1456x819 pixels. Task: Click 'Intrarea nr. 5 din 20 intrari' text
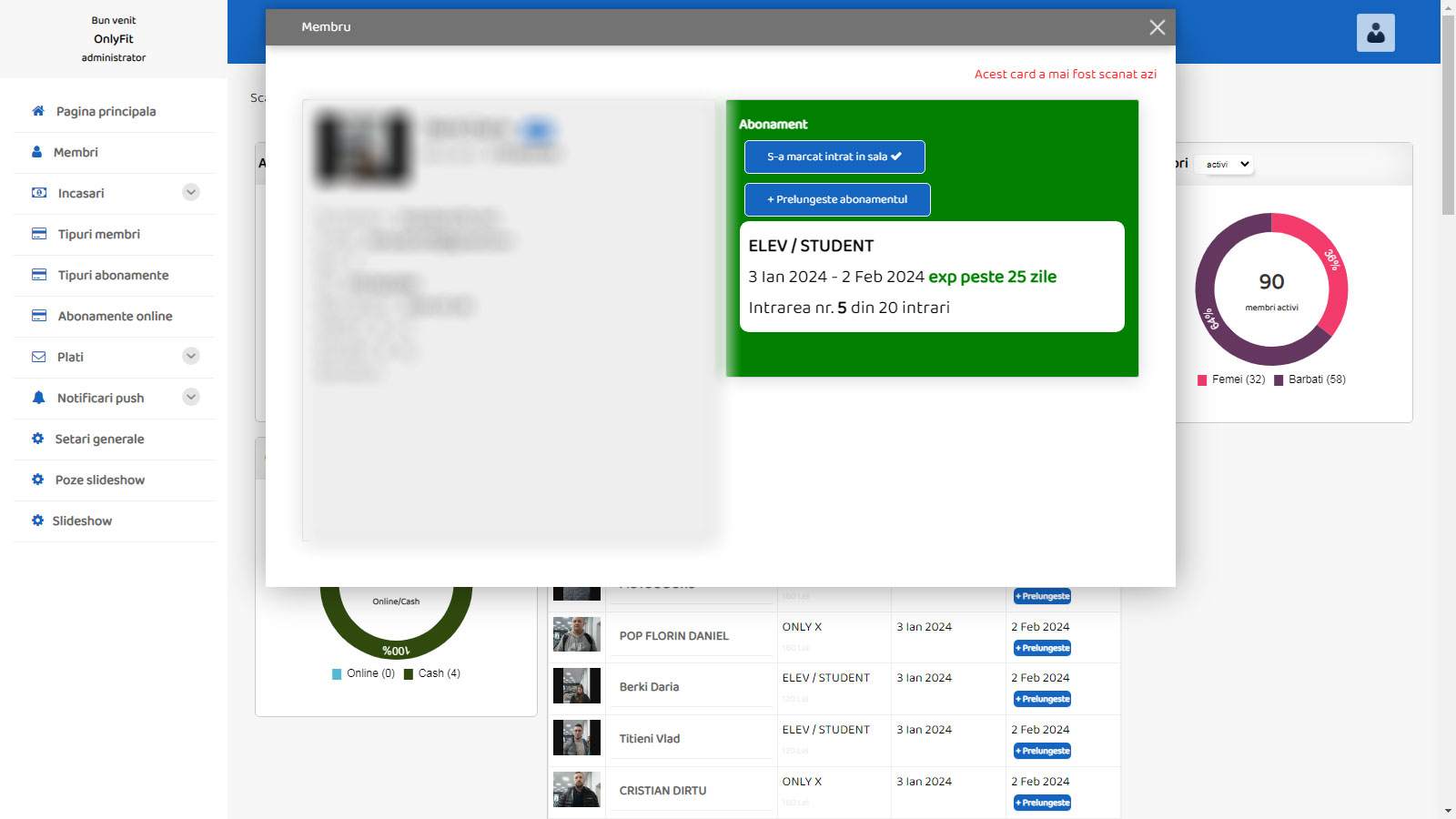(849, 308)
